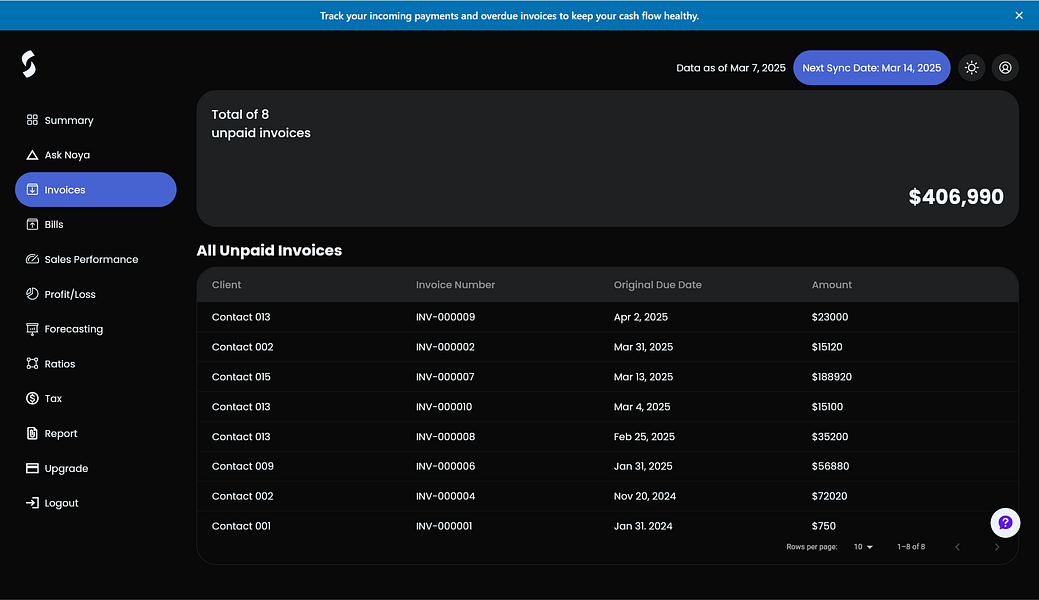The image size is (1039, 600).
Task: Open the Ratios menu item
Action: click(60, 364)
